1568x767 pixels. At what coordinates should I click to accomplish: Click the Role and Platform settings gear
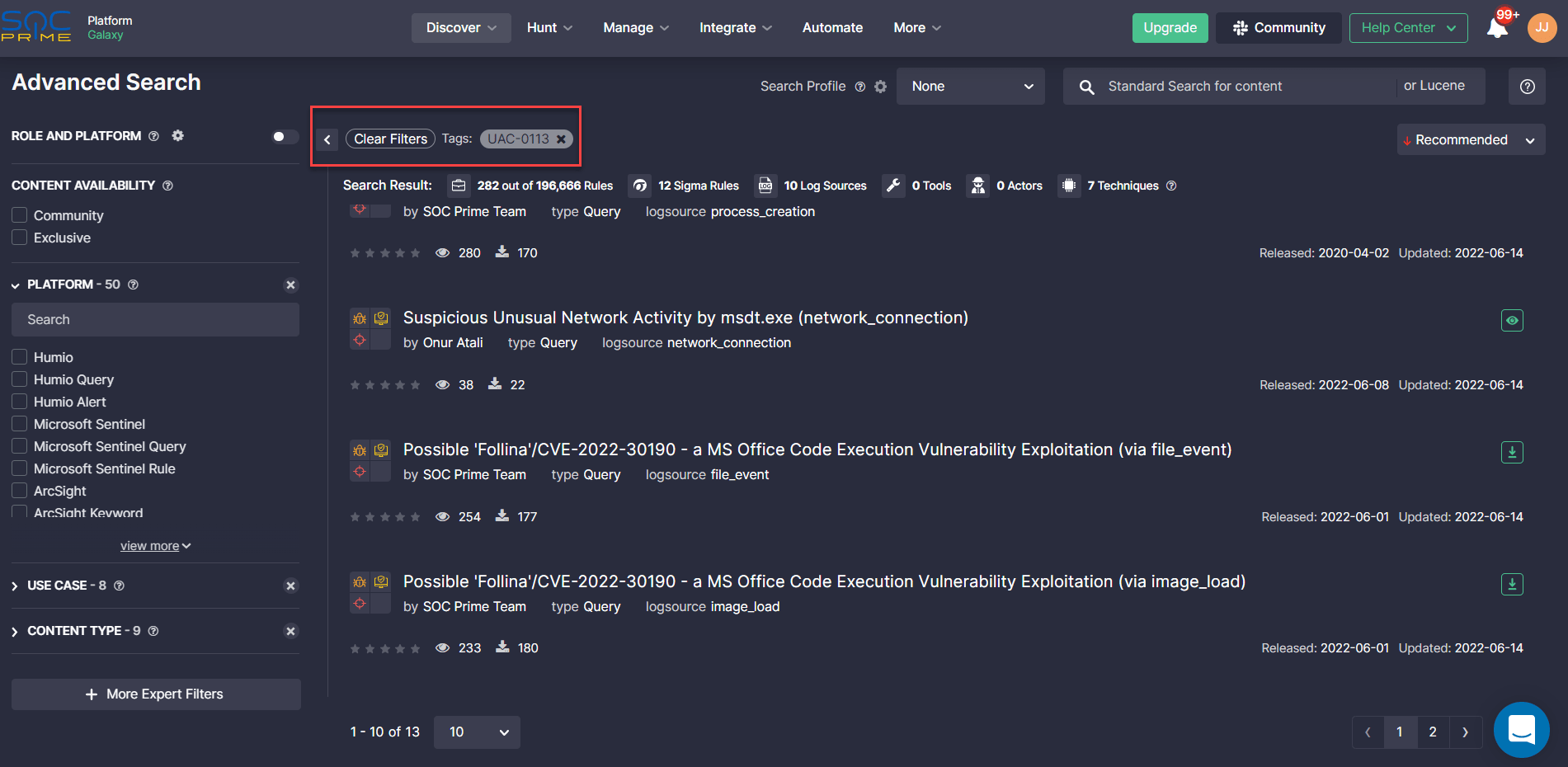[177, 136]
